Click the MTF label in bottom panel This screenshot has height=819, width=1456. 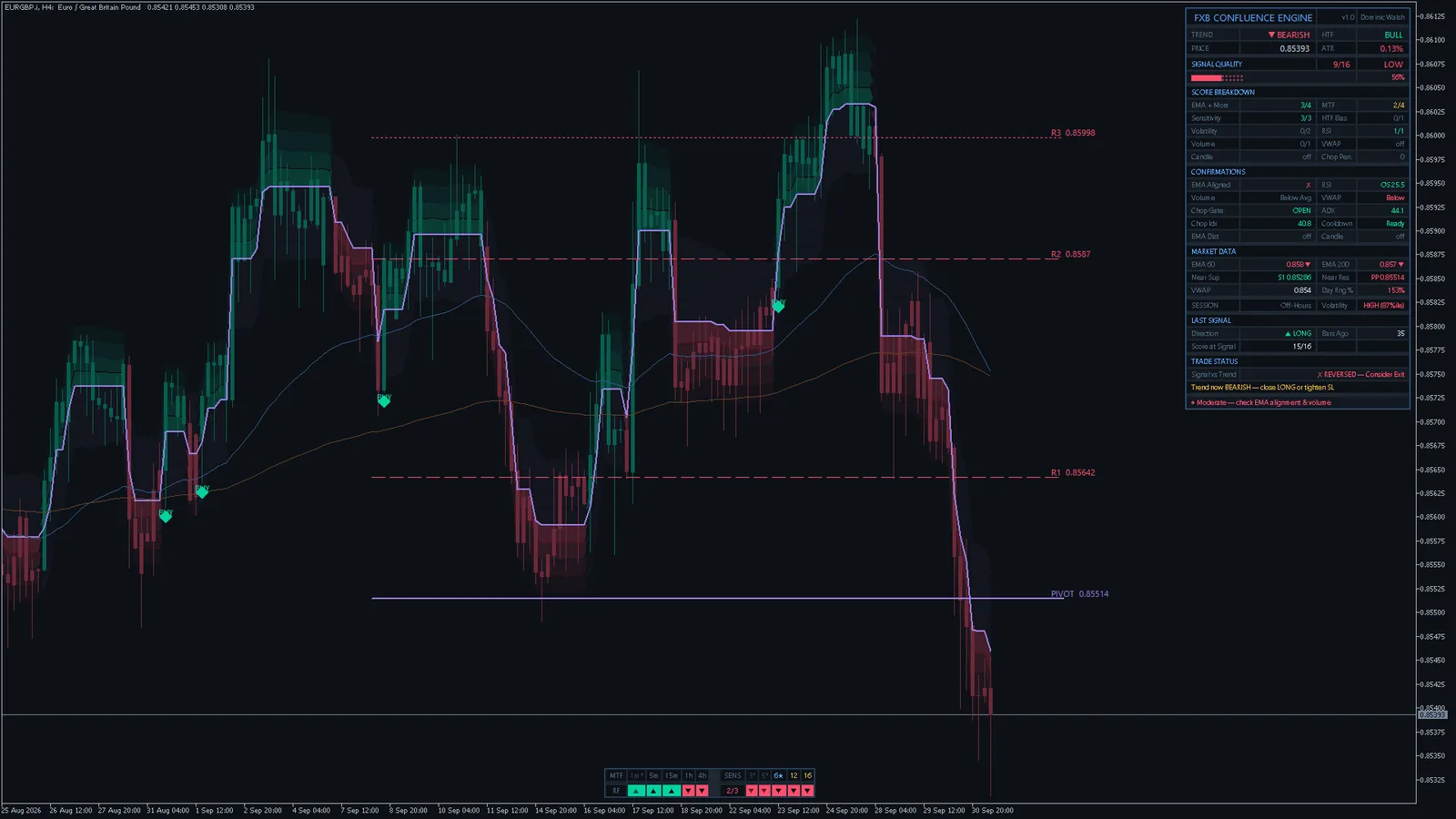pyautogui.click(x=616, y=775)
